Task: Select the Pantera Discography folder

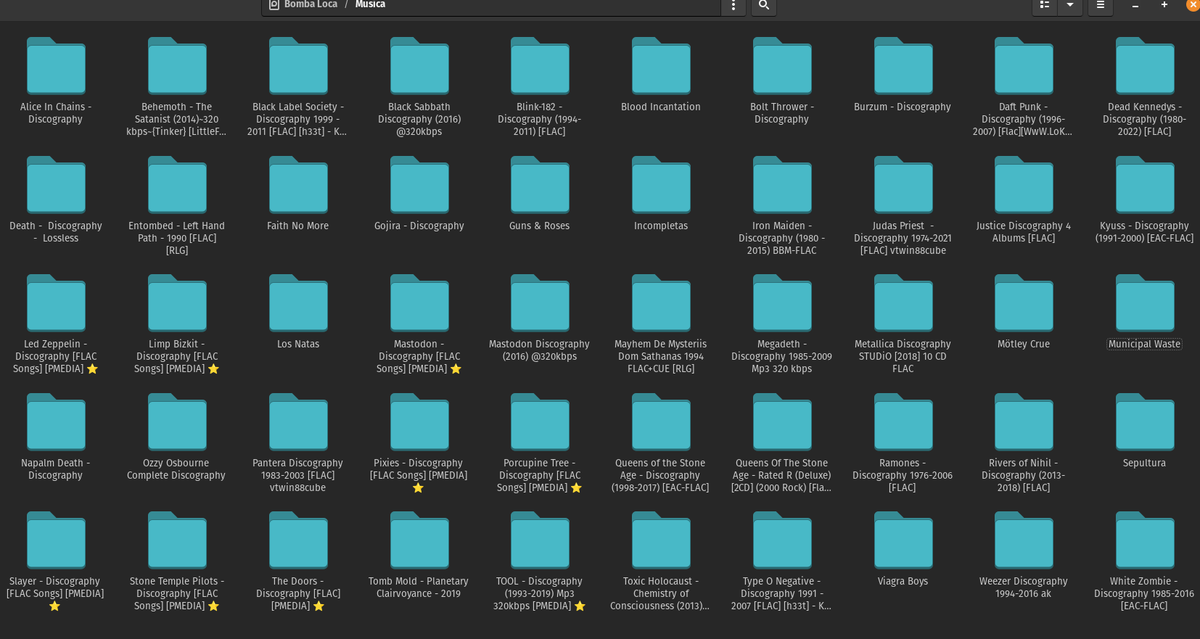Action: point(298,422)
